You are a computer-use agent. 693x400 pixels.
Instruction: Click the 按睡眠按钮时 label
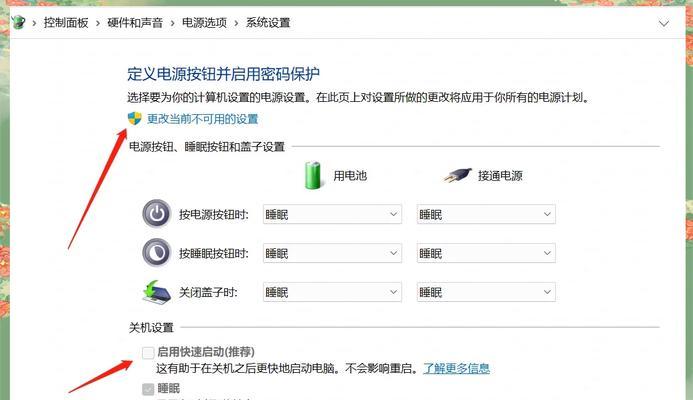click(213, 254)
